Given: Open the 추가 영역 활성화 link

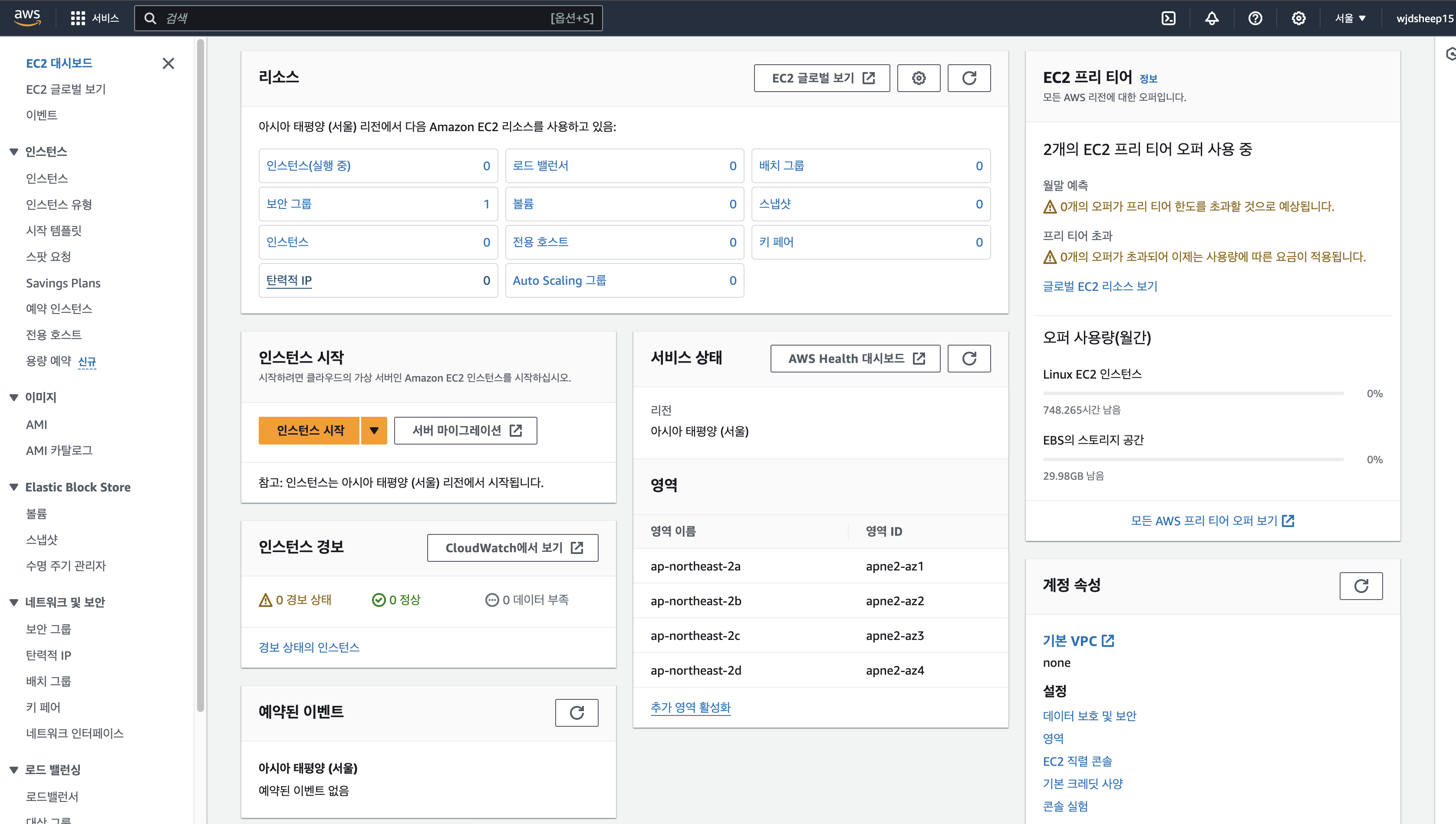Looking at the screenshot, I should click(x=690, y=707).
